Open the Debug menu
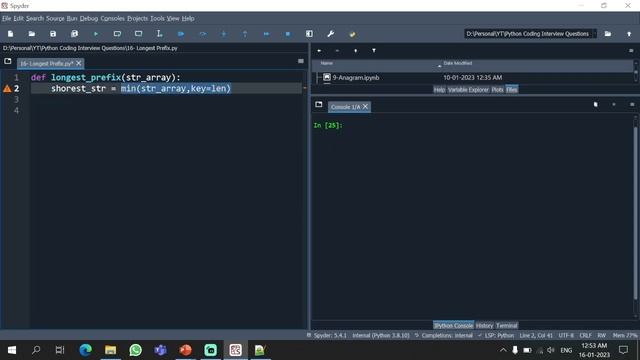Screen dimensions: 640x360 (89, 18)
